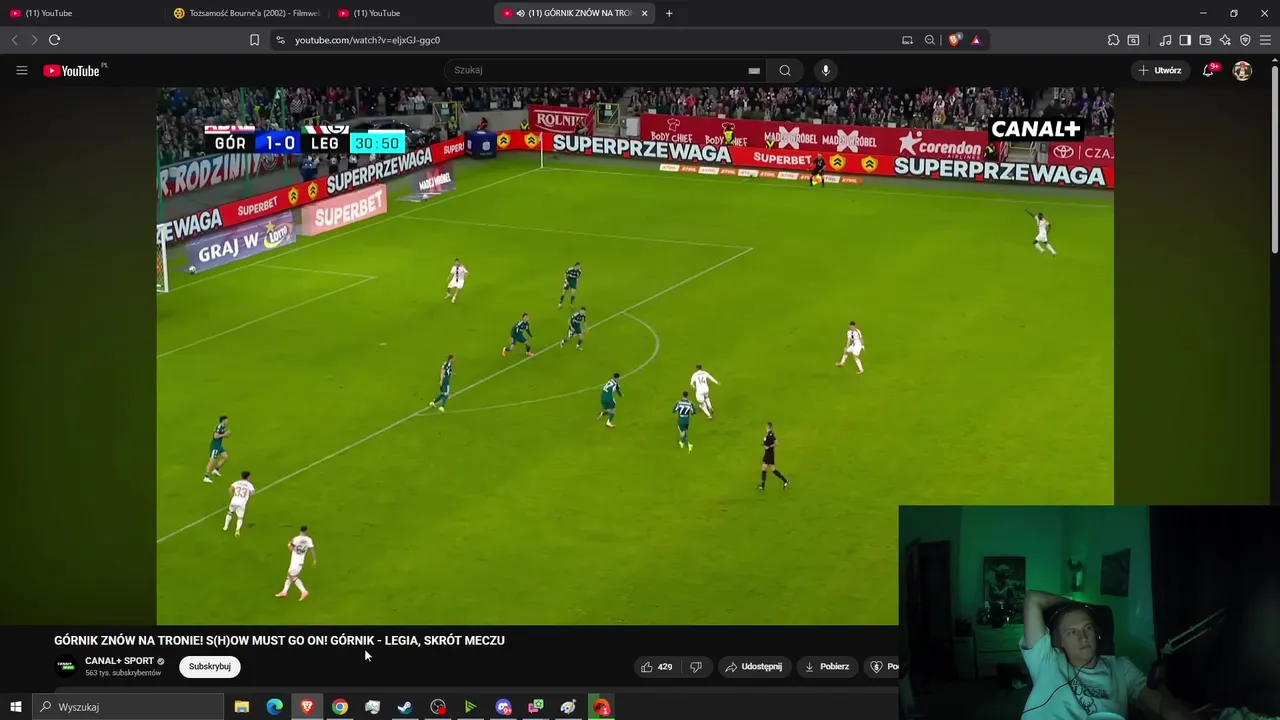Open the YouTube account avatar menu

point(1242,70)
